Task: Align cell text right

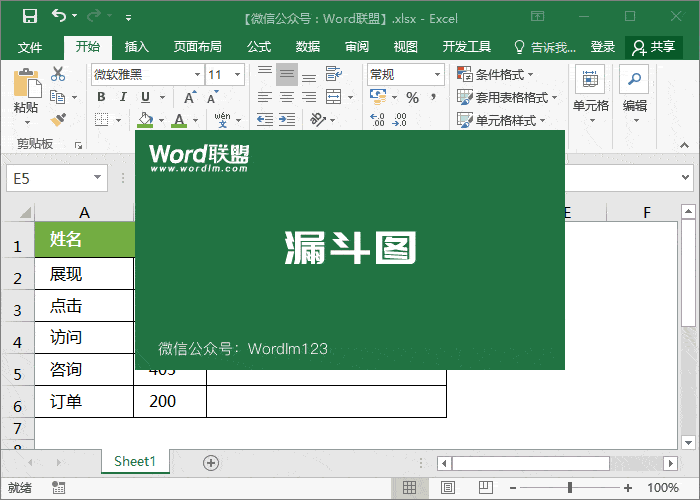Action: coord(309,97)
